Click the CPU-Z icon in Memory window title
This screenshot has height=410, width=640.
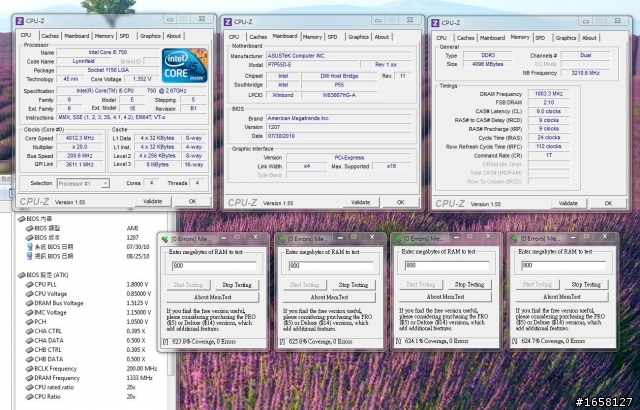tap(435, 23)
